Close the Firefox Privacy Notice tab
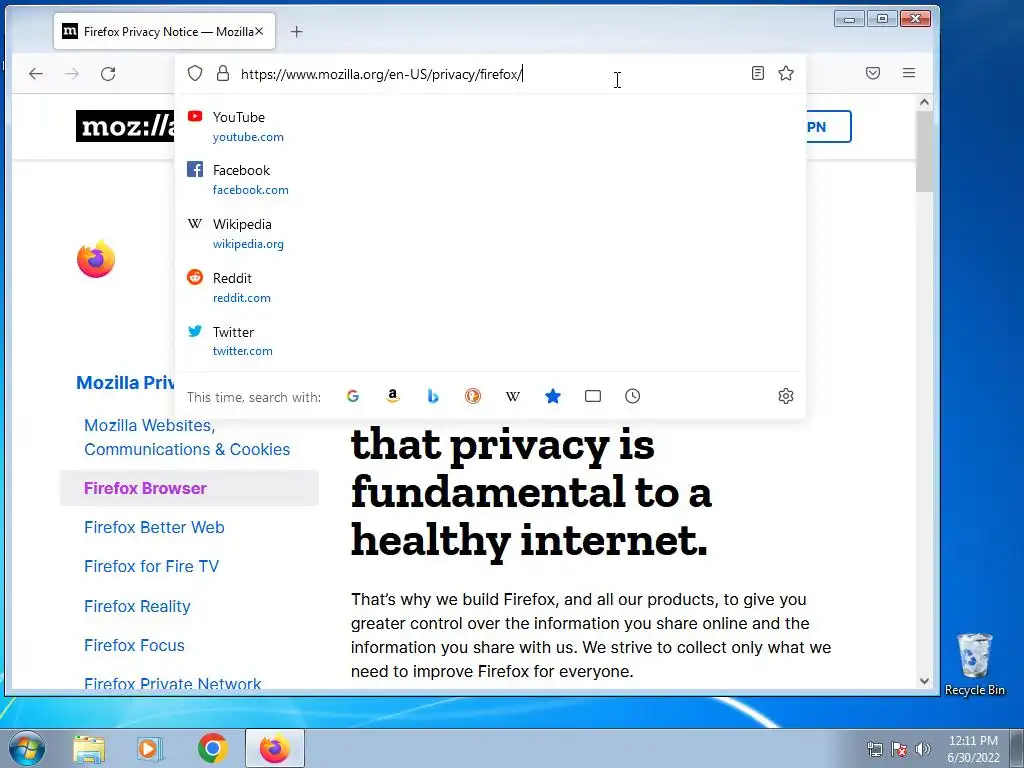The image size is (1024, 768). tap(259, 31)
